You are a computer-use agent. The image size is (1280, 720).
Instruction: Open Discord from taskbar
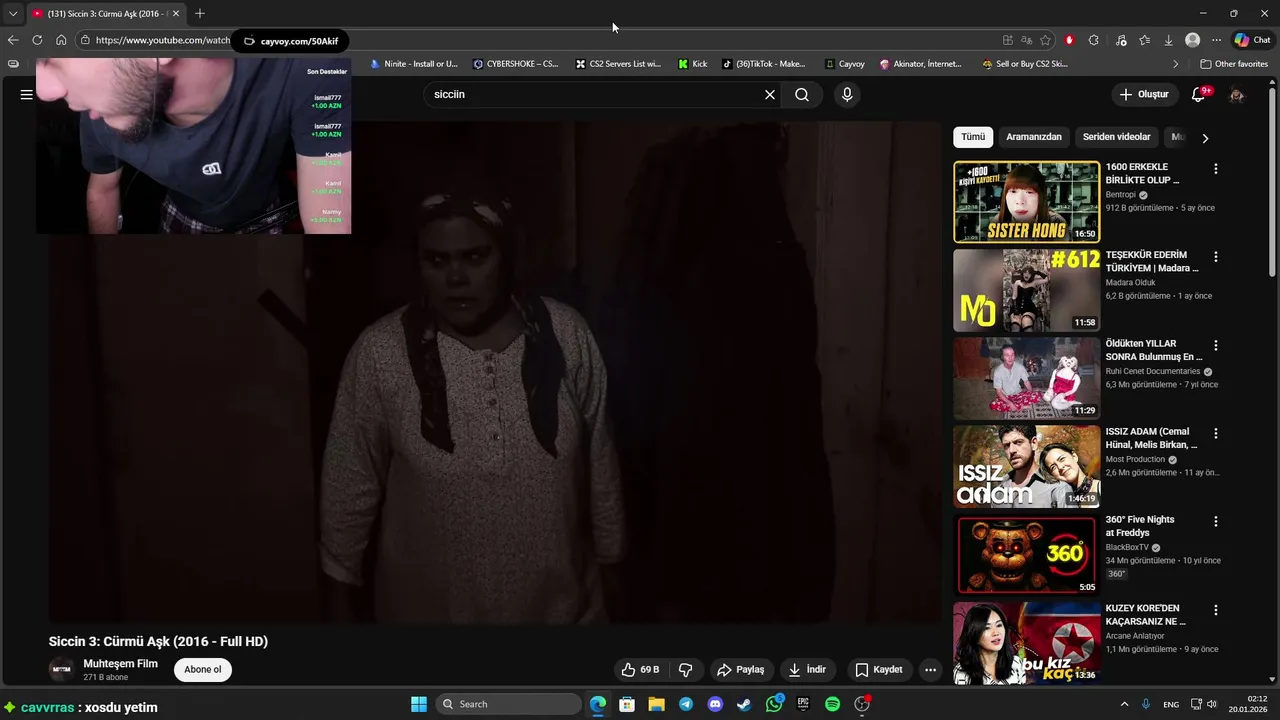(715, 704)
